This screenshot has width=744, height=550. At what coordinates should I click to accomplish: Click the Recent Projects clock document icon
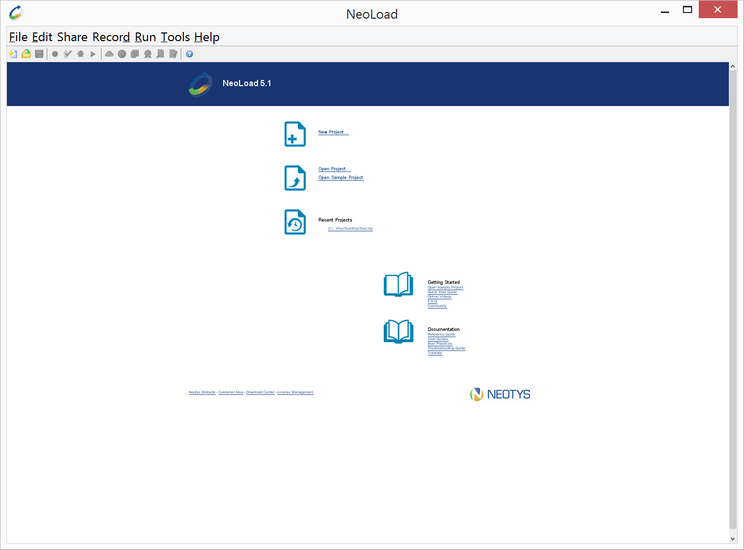(295, 222)
